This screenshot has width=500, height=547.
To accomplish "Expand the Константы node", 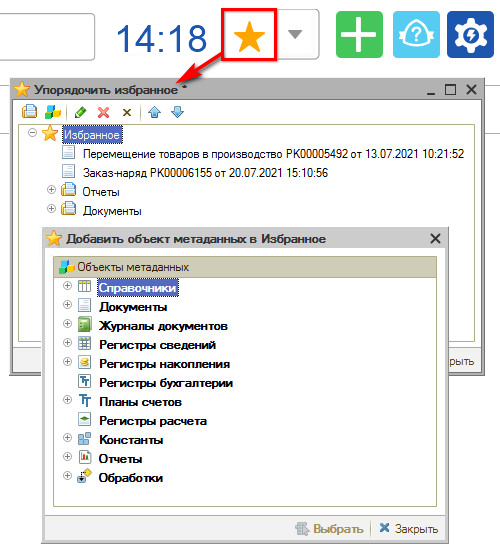I will tap(67, 437).
